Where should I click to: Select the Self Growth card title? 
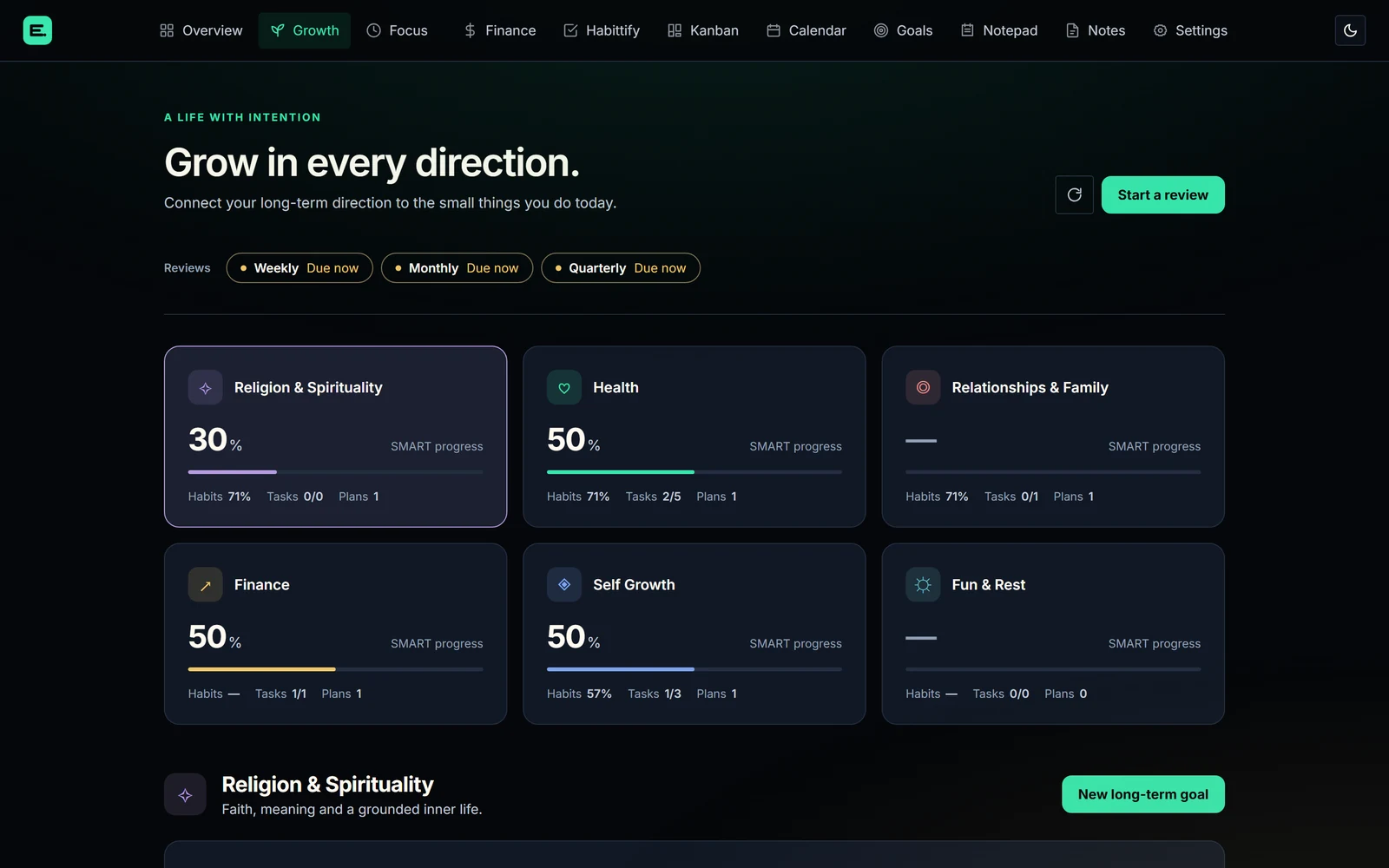(634, 585)
